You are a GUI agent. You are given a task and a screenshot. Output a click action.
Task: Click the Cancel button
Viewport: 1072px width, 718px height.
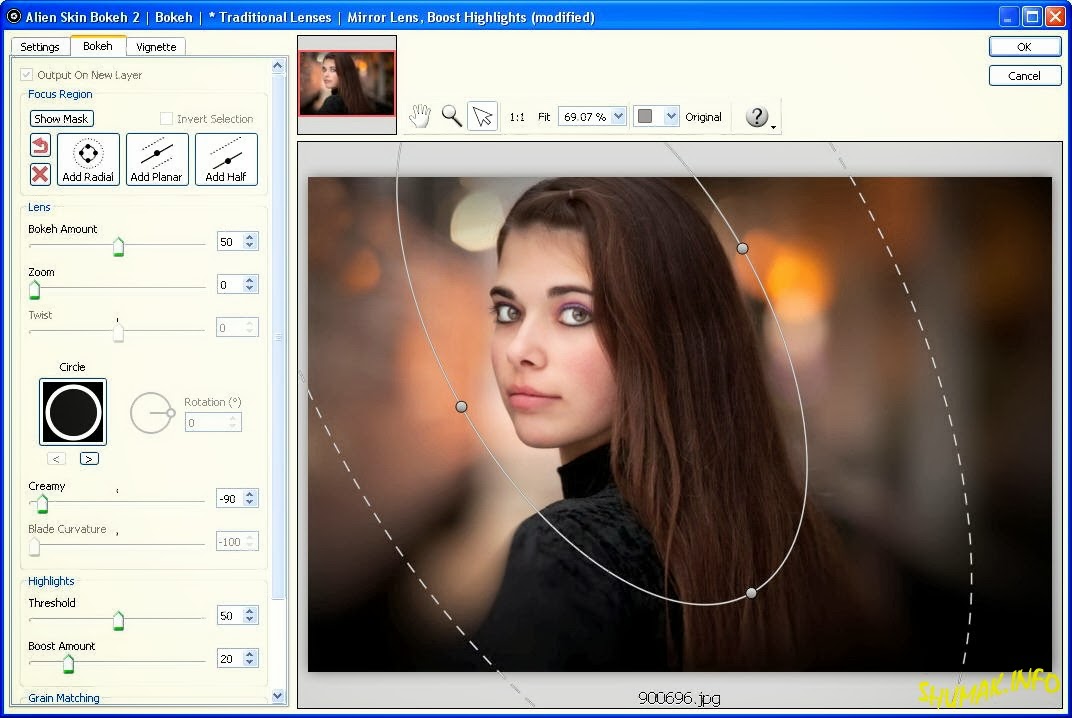1024,75
